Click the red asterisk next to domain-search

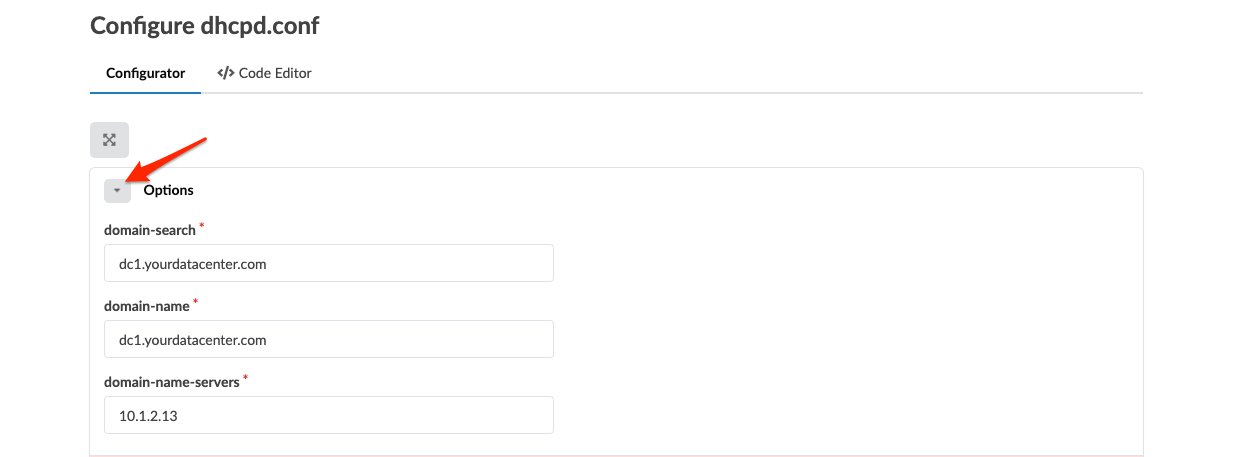tap(202, 227)
